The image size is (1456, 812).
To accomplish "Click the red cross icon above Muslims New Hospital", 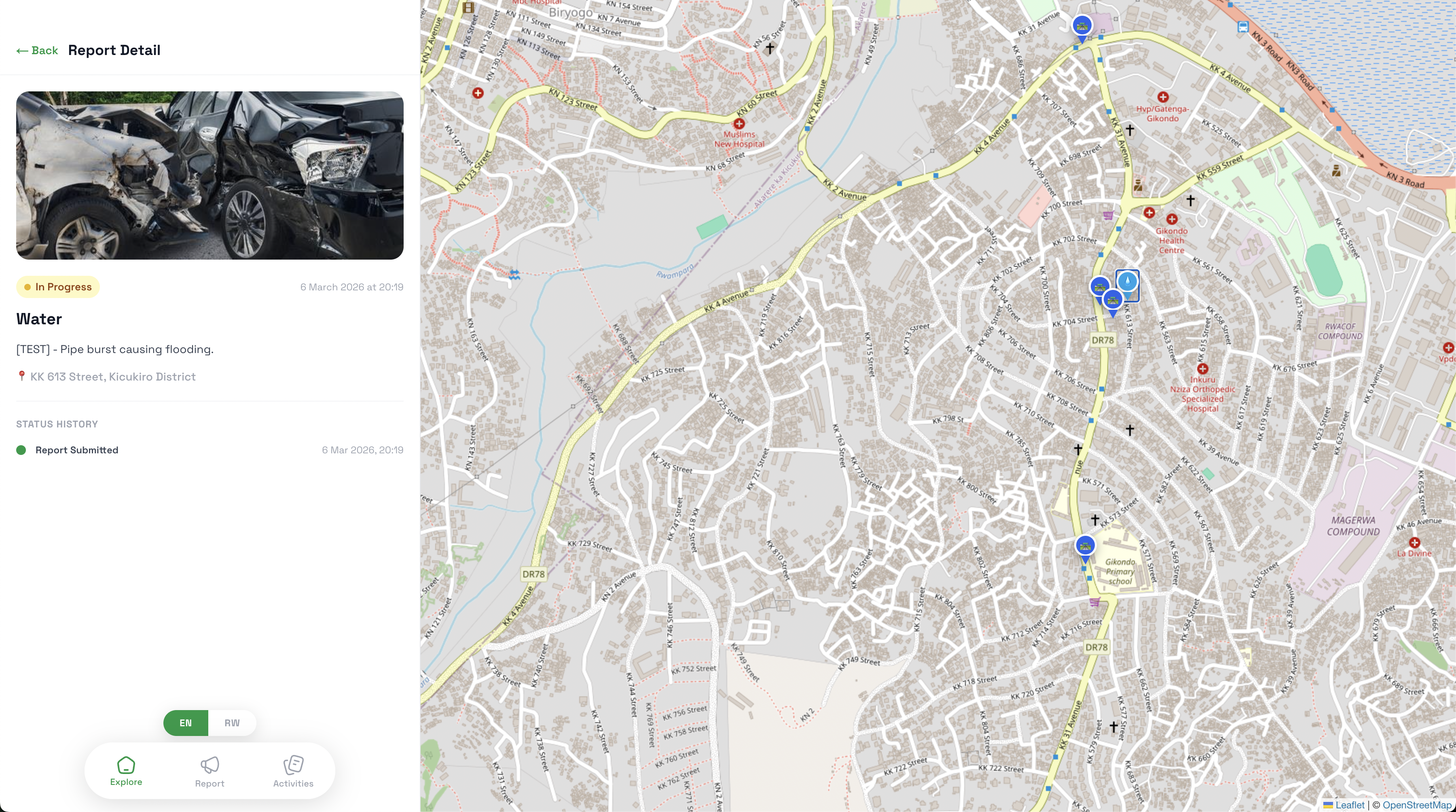I will pos(739,123).
